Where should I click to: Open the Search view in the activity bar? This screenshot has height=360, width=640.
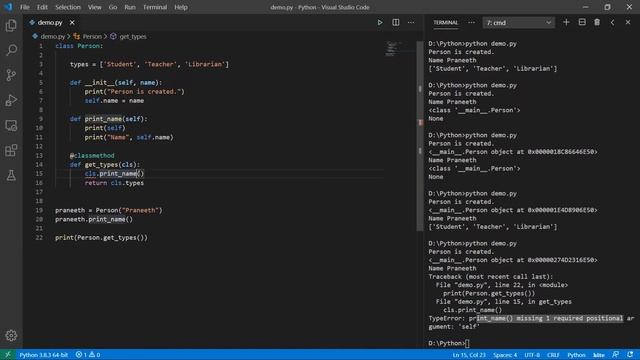pos(11,50)
